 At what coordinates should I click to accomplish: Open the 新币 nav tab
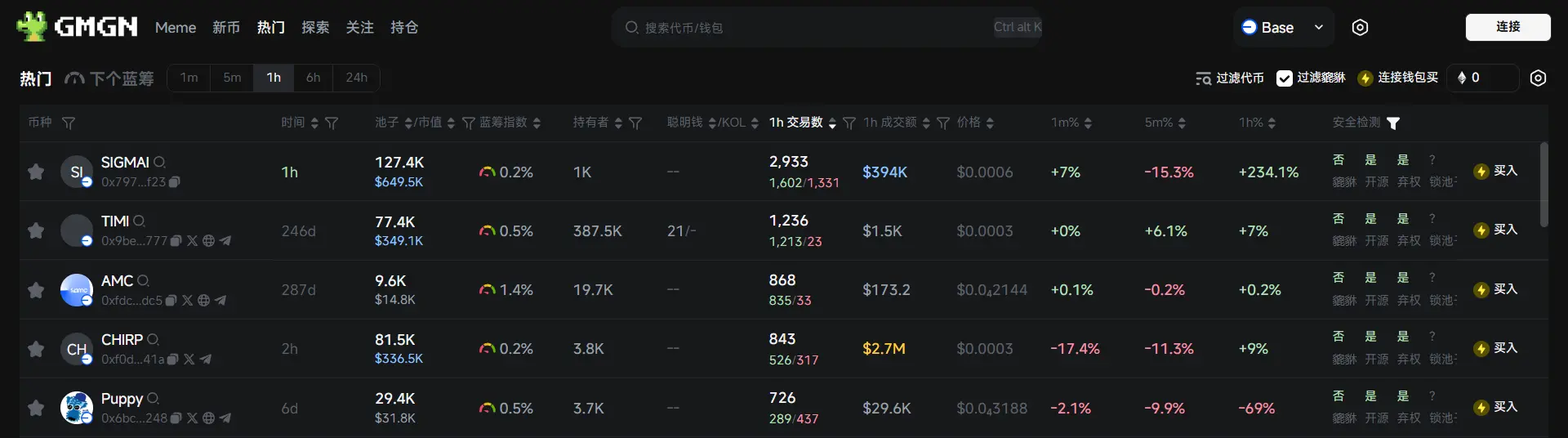[x=226, y=28]
